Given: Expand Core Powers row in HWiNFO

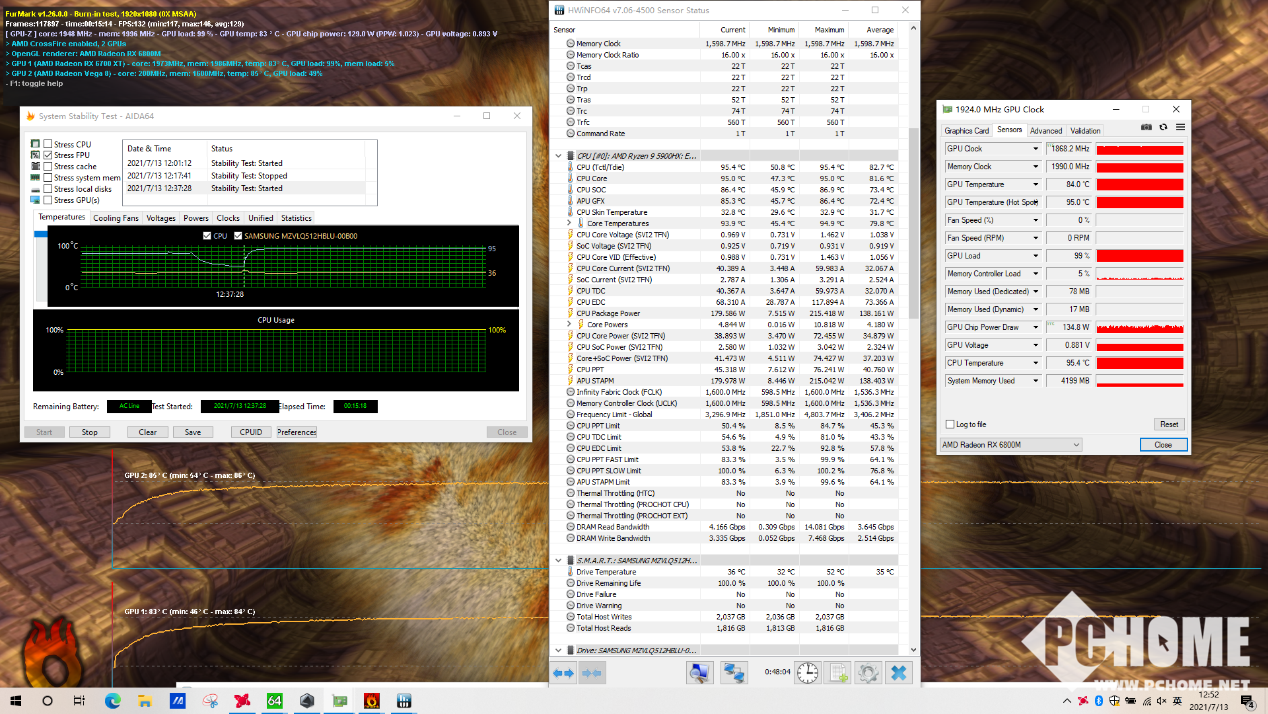Looking at the screenshot, I should pyautogui.click(x=570, y=324).
